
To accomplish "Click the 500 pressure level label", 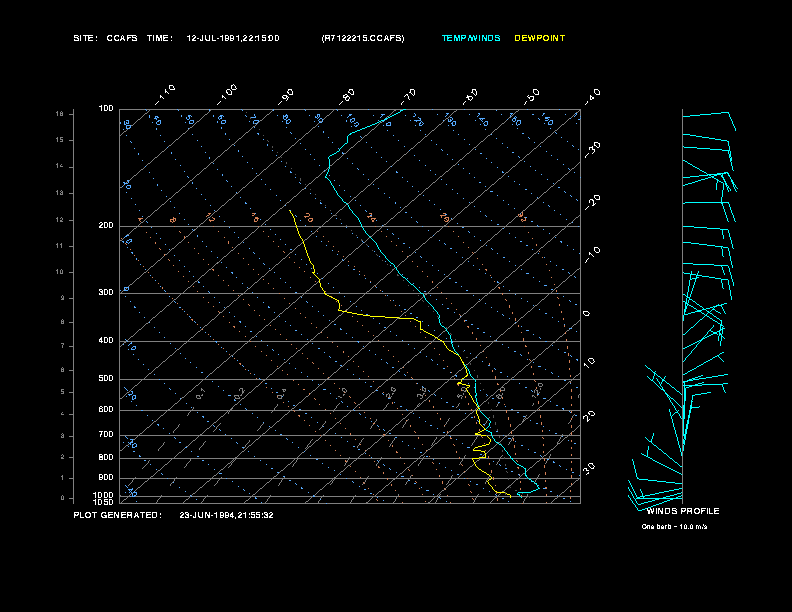I will click(106, 379).
